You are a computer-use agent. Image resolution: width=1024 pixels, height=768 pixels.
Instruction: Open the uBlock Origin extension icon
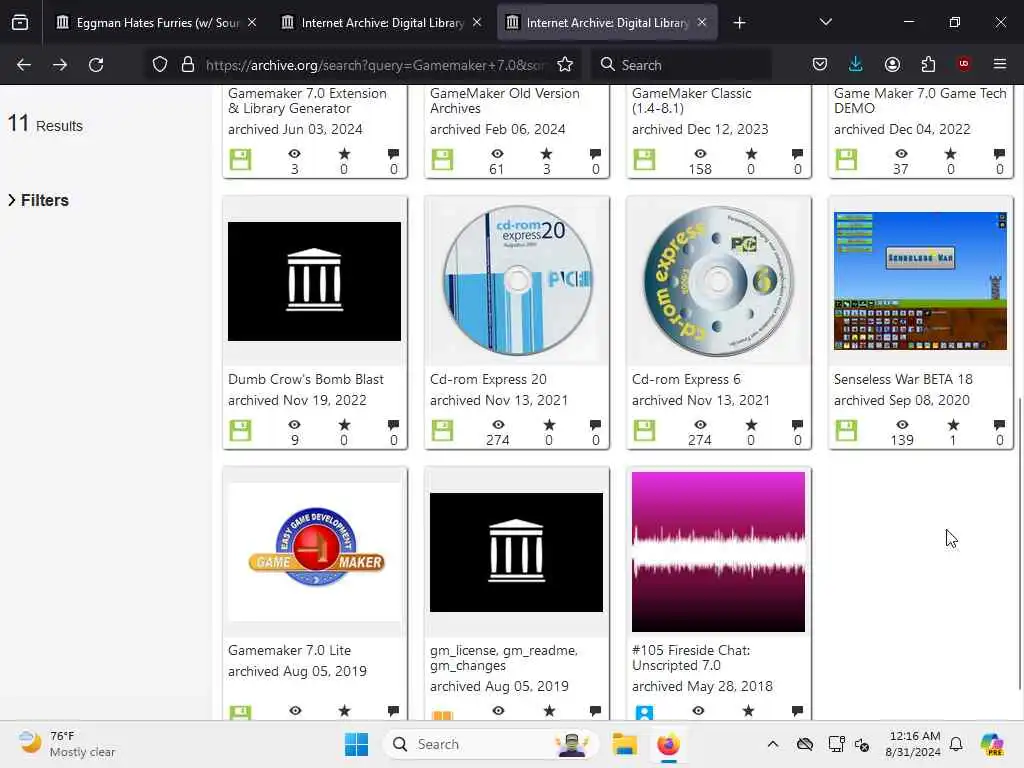963,64
